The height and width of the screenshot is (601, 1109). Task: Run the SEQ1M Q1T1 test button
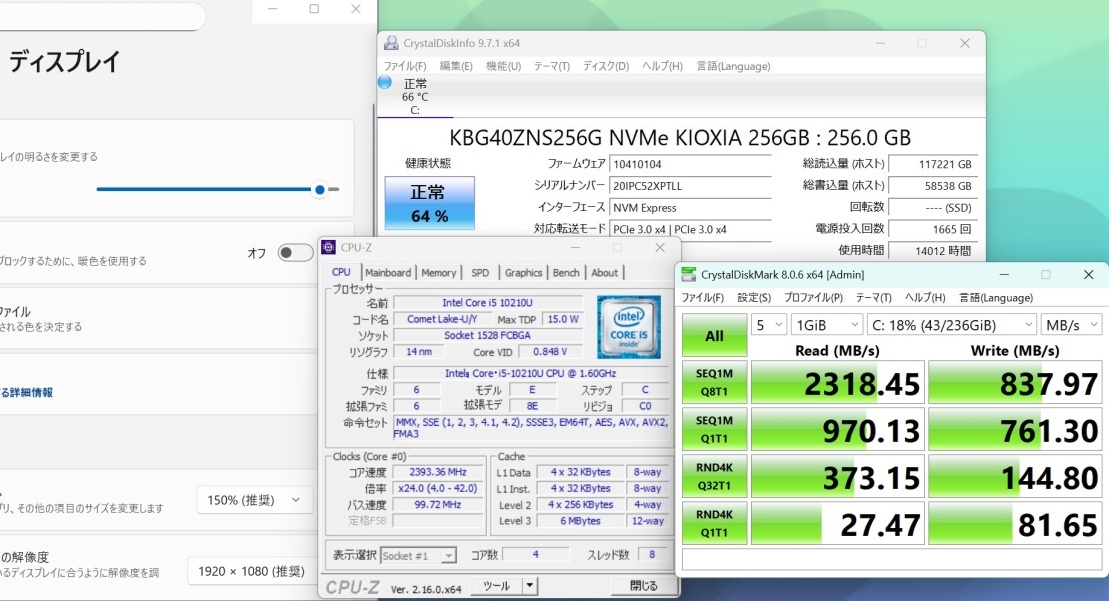[714, 429]
